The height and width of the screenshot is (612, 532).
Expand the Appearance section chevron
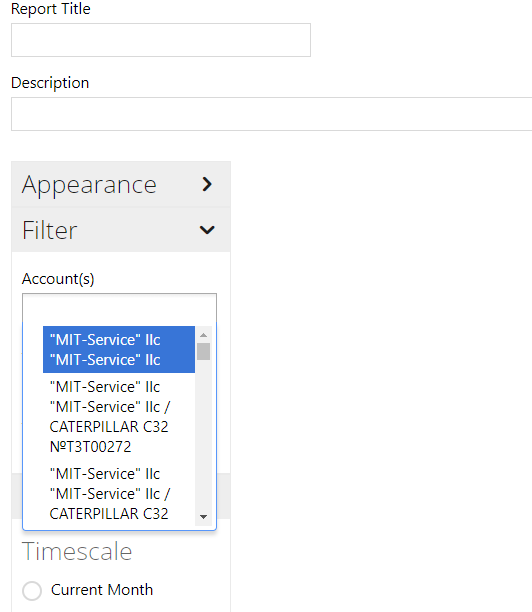pyautogui.click(x=207, y=184)
